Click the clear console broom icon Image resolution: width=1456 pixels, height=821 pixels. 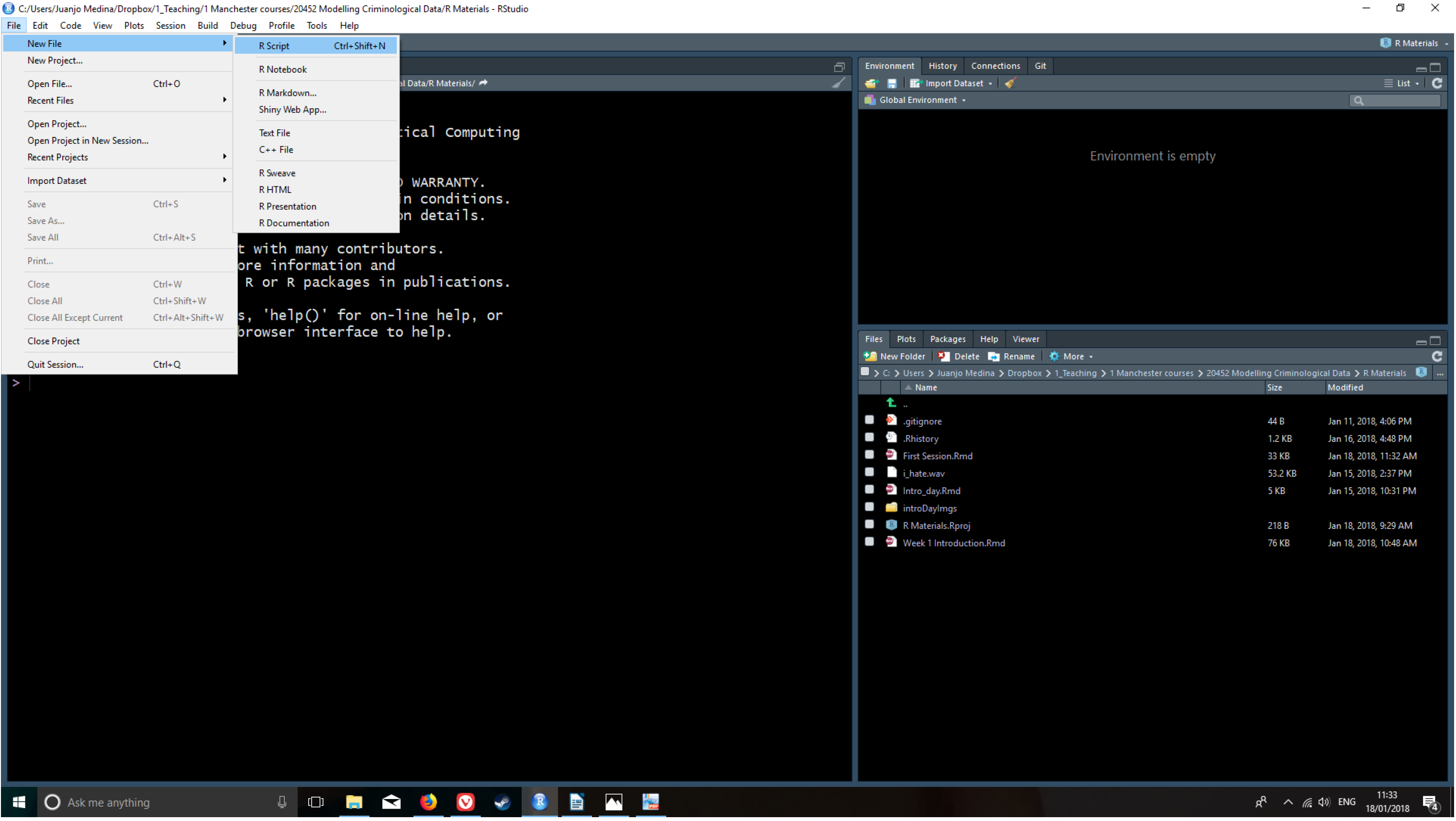(x=839, y=83)
